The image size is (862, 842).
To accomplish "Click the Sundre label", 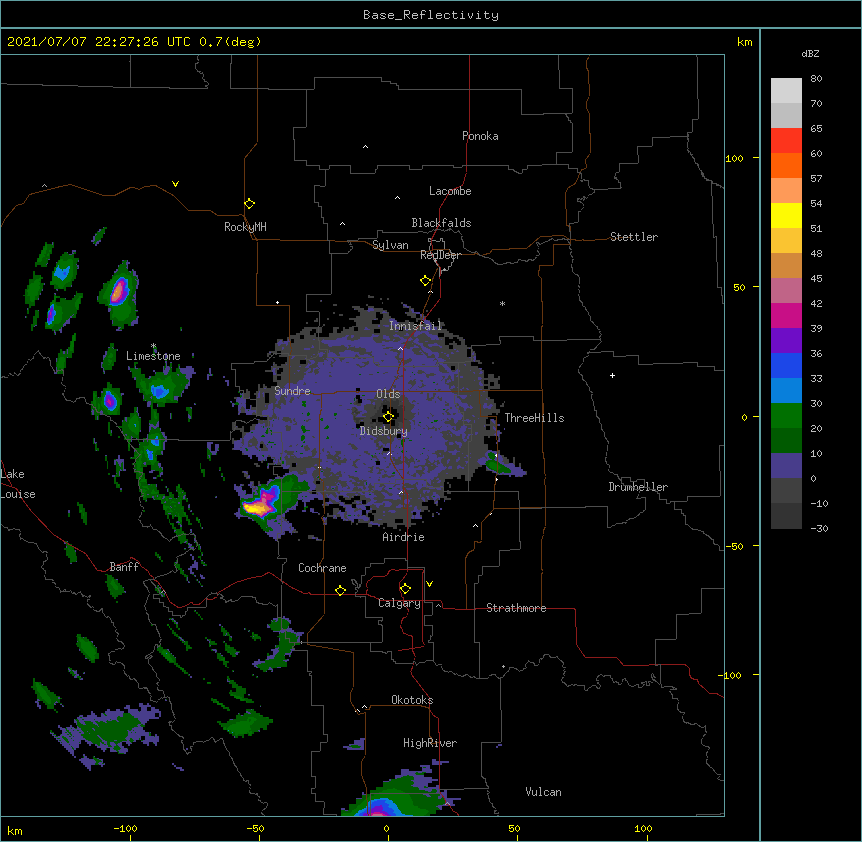I will point(292,391).
